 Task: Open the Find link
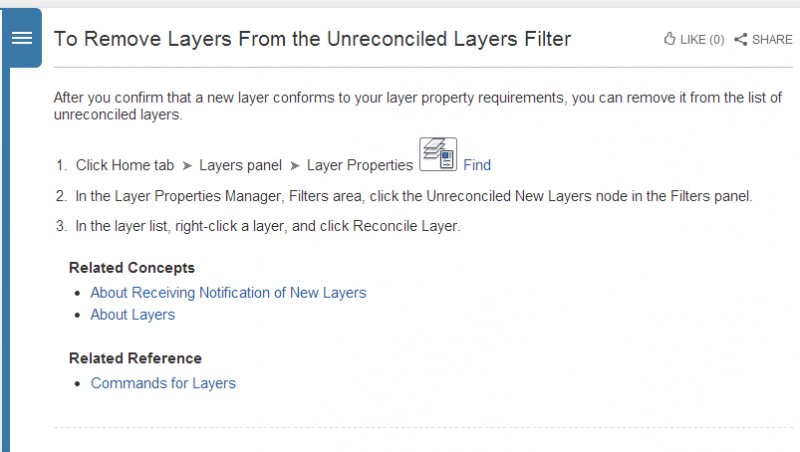(x=477, y=165)
